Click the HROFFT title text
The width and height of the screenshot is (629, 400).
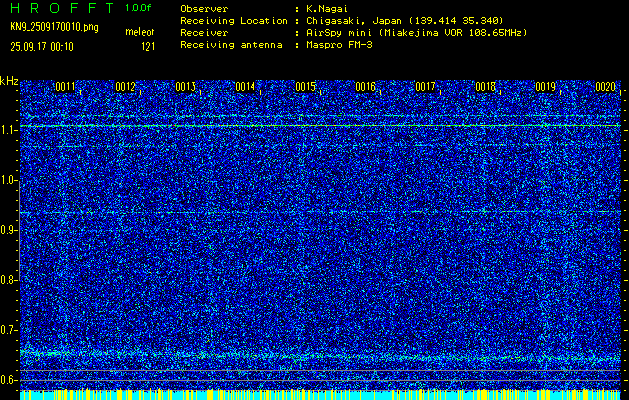61,8
